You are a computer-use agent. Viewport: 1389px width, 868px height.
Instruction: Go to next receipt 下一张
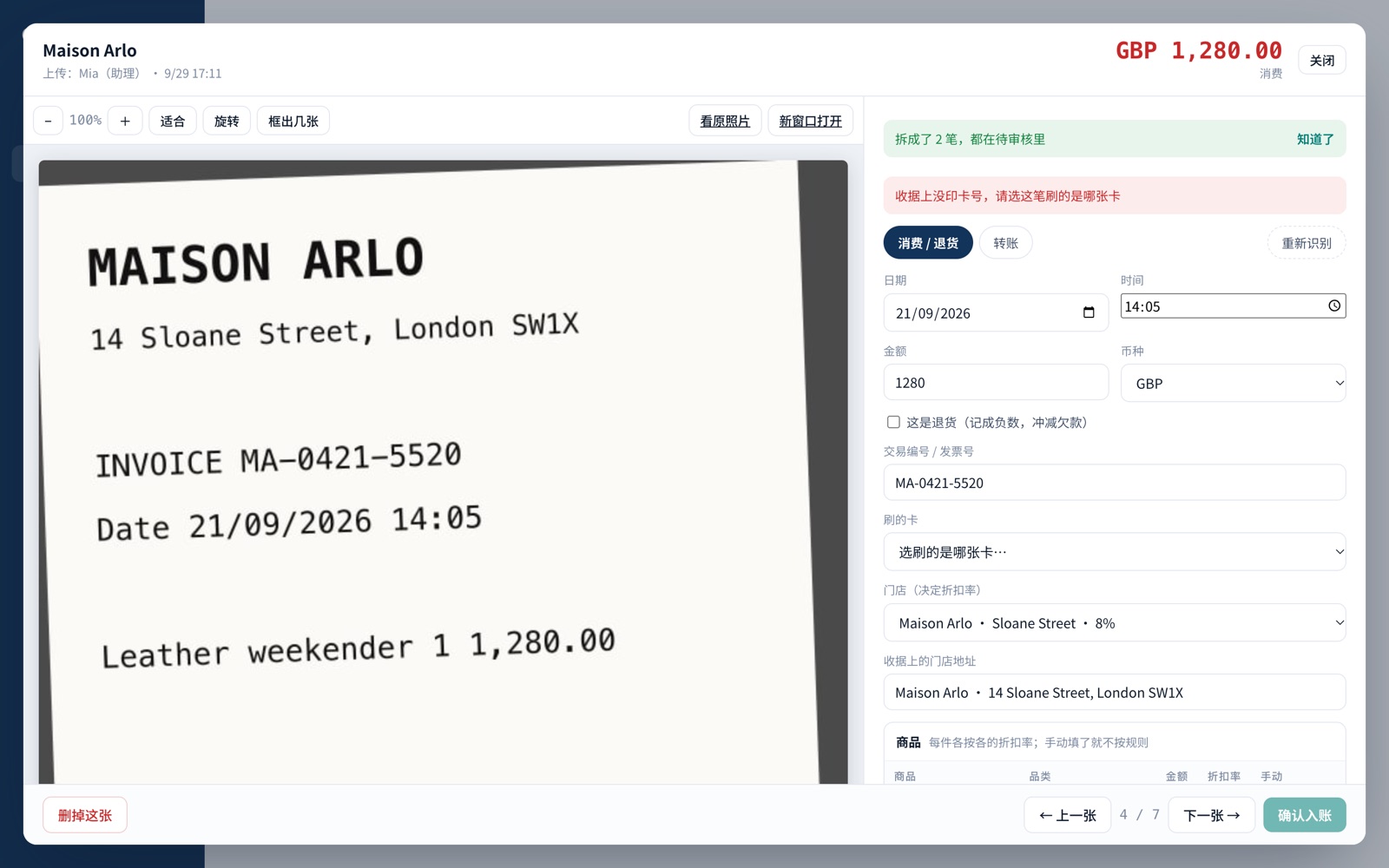click(1211, 815)
